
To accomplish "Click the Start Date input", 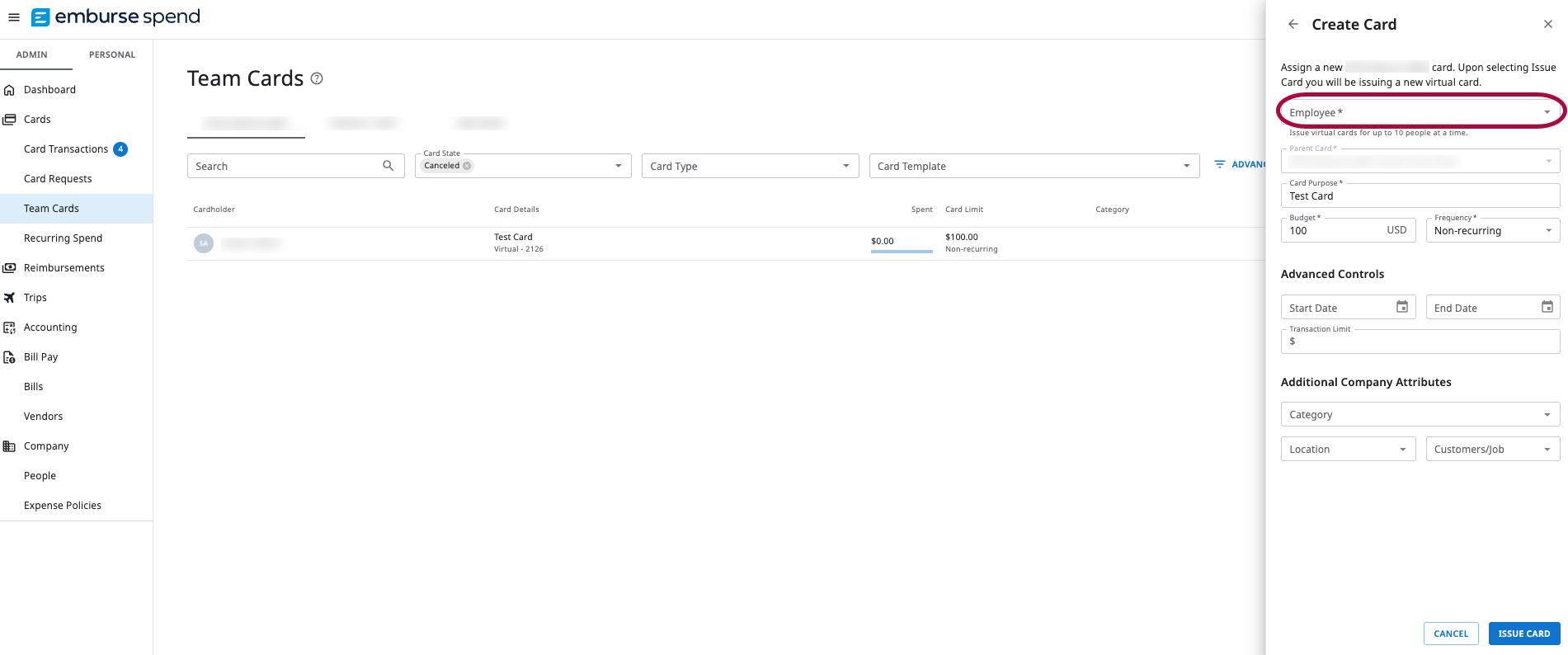I will click(x=1348, y=308).
